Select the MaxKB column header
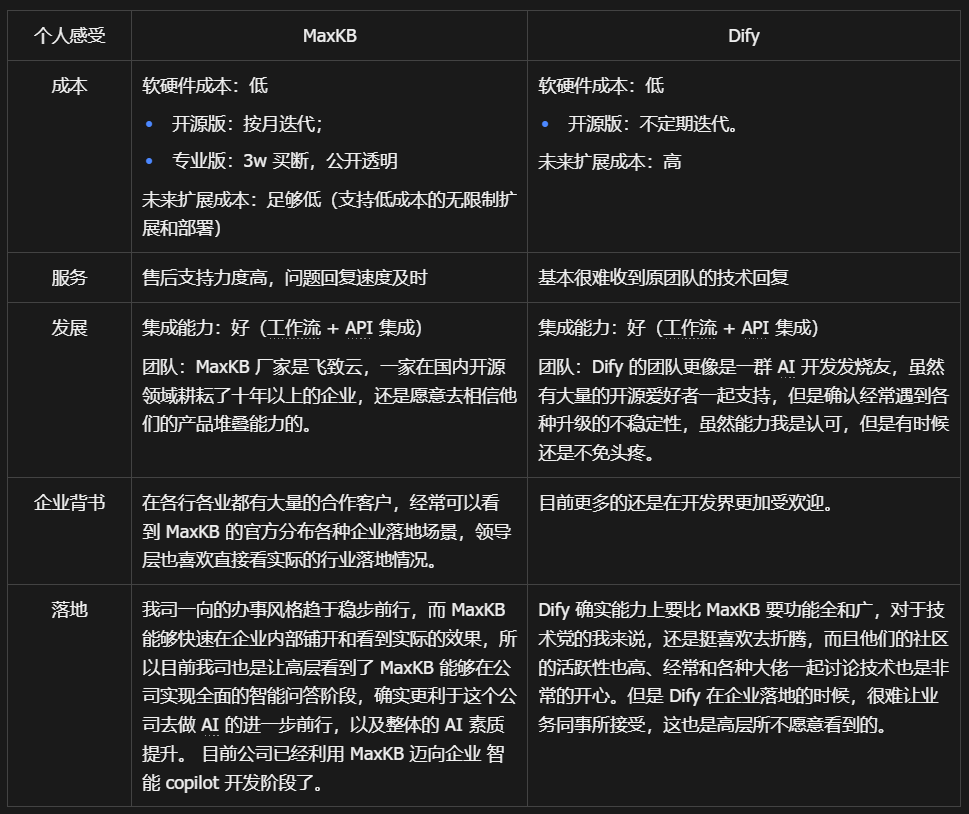Viewport: 969px width, 814px height. point(329,36)
